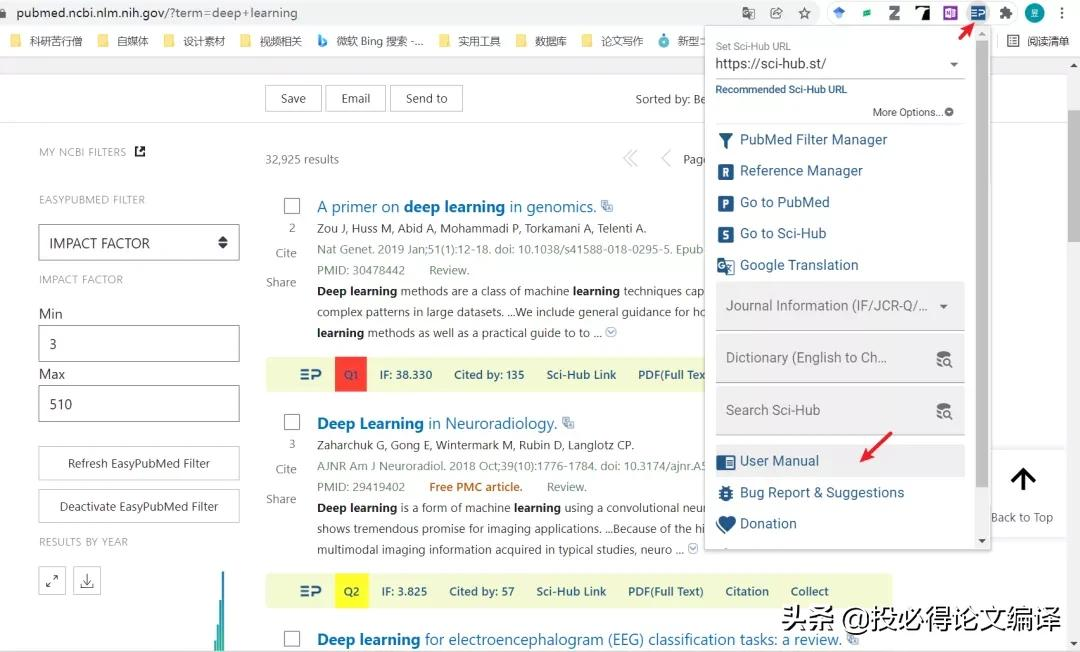
Task: Click PDF(Full Text) in the Q2 bar
Action: [665, 591]
